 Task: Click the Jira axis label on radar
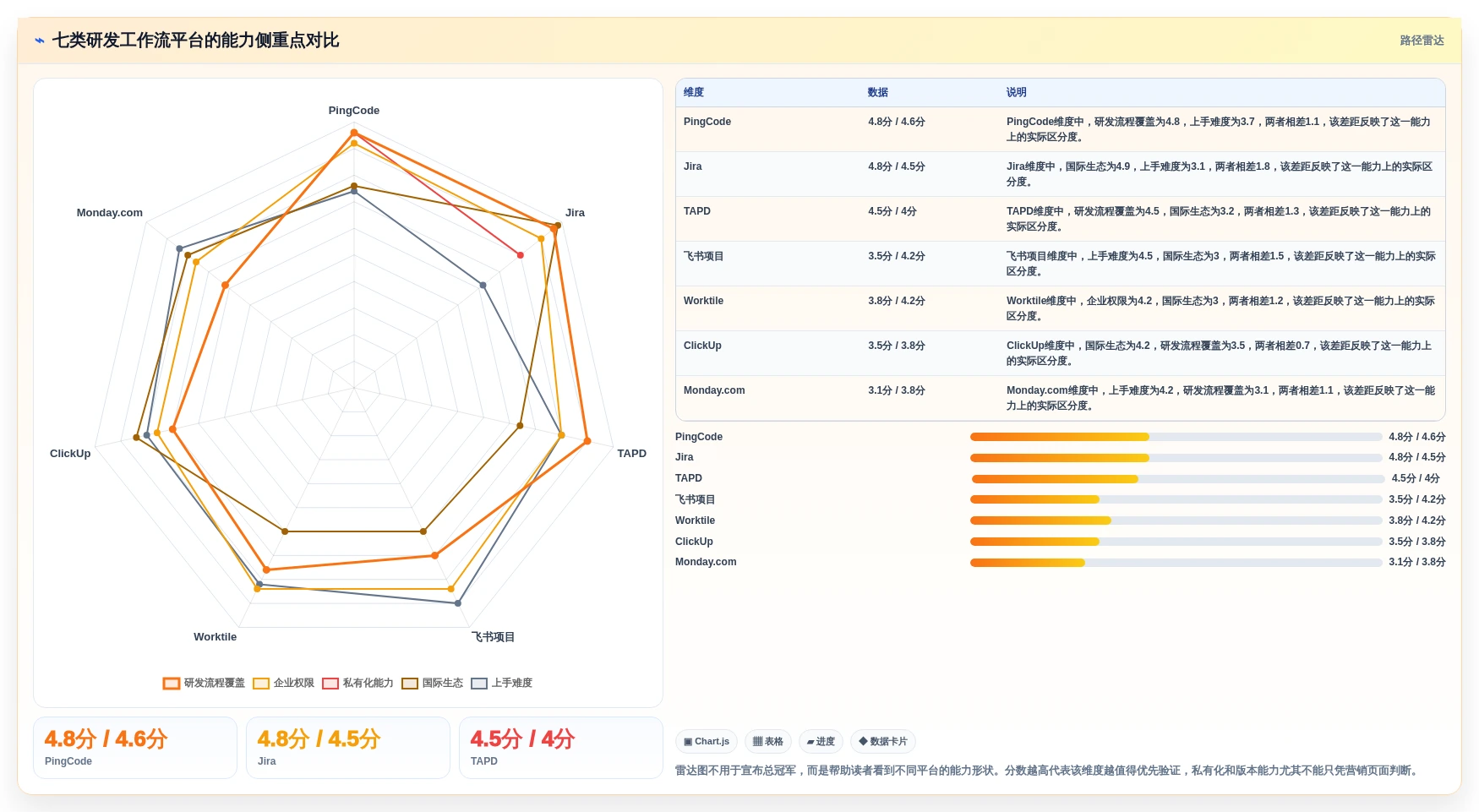click(575, 213)
